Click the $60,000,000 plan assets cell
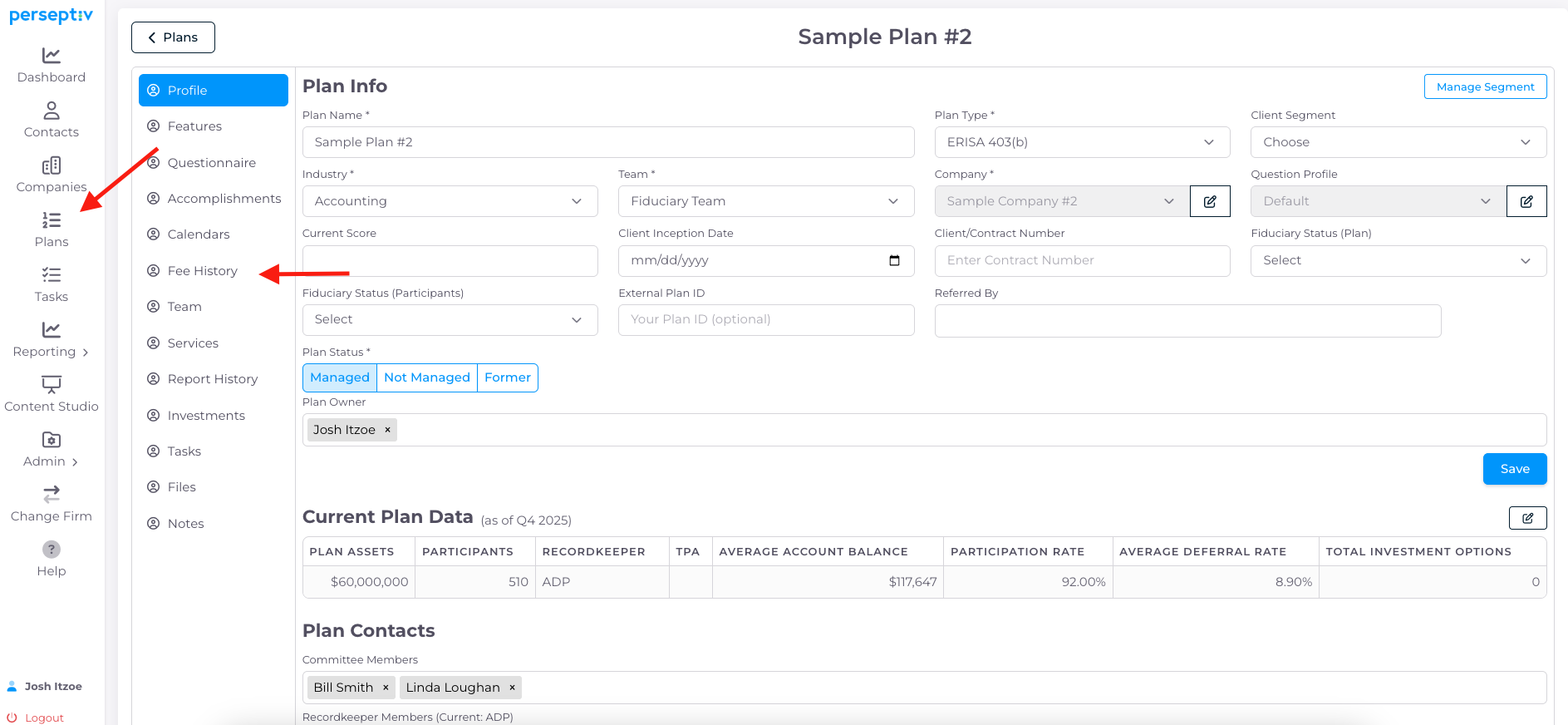 point(359,582)
